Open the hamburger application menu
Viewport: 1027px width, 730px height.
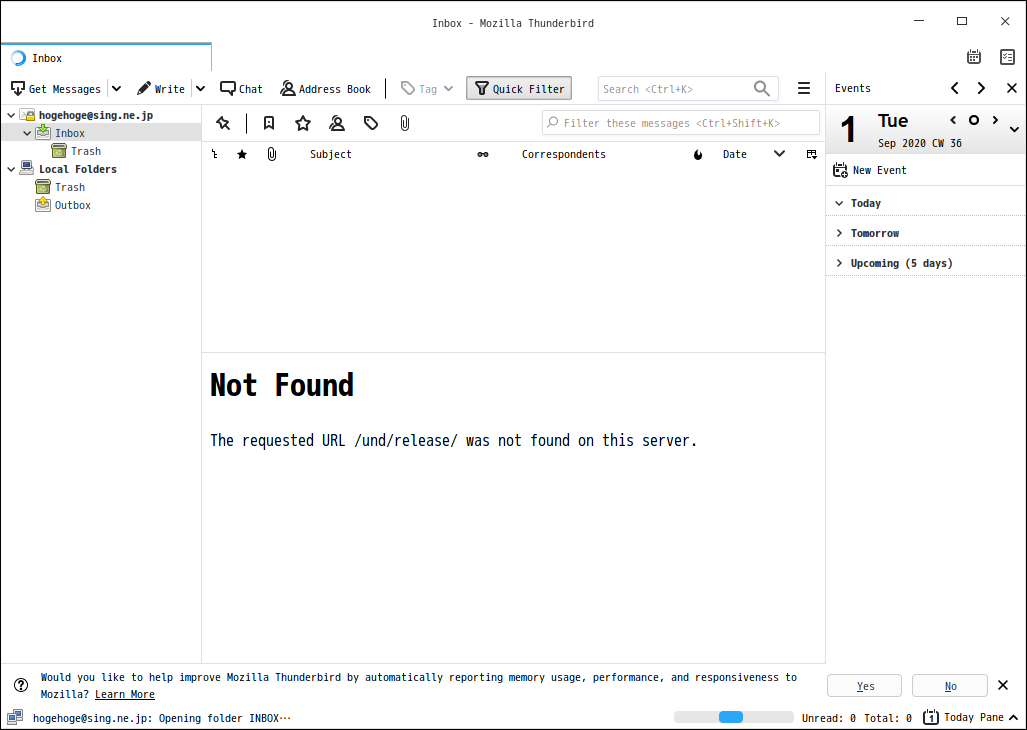click(804, 88)
